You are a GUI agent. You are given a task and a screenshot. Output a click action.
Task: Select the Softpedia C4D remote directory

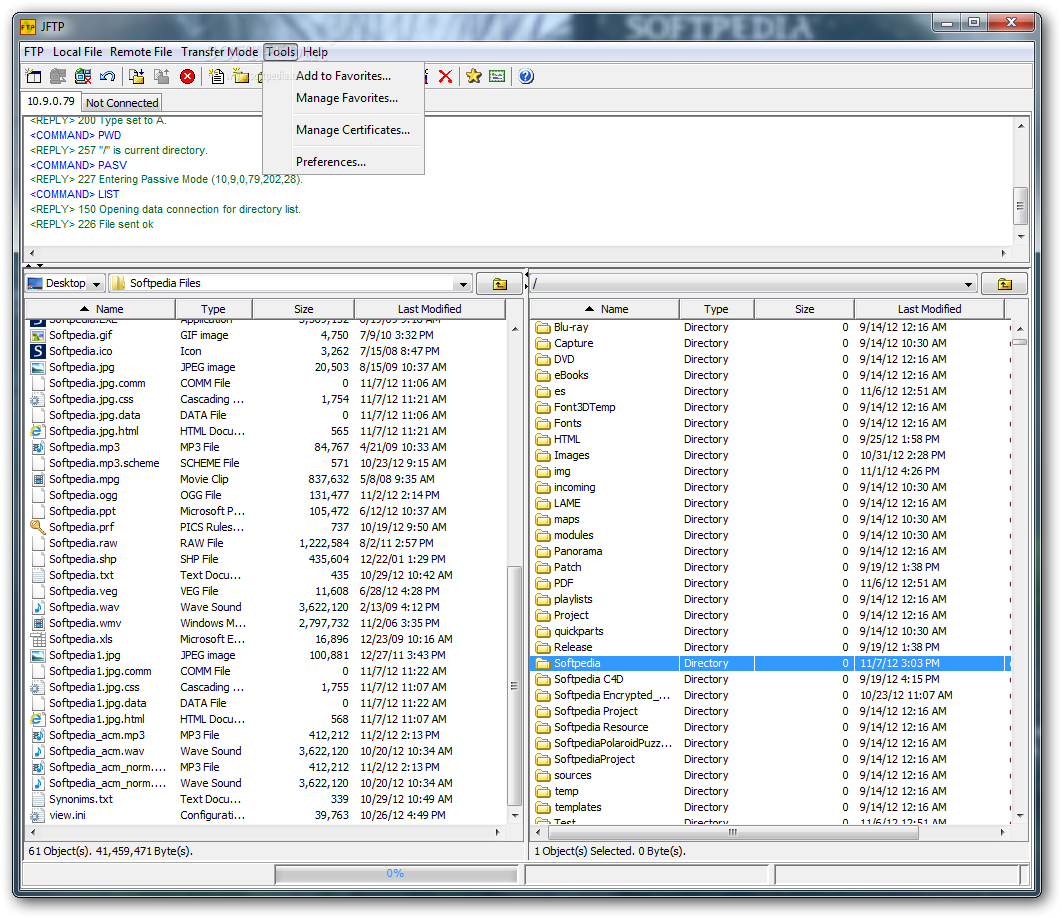769,679
